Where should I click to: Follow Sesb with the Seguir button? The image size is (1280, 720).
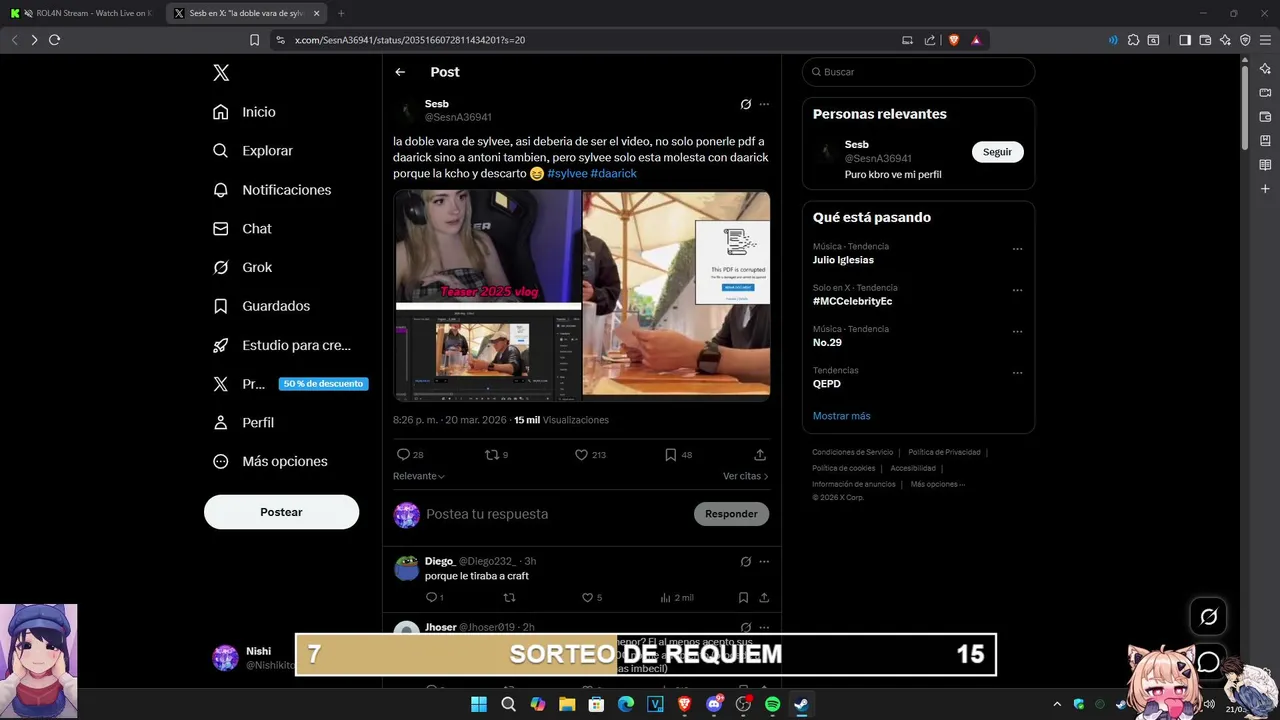[997, 152]
